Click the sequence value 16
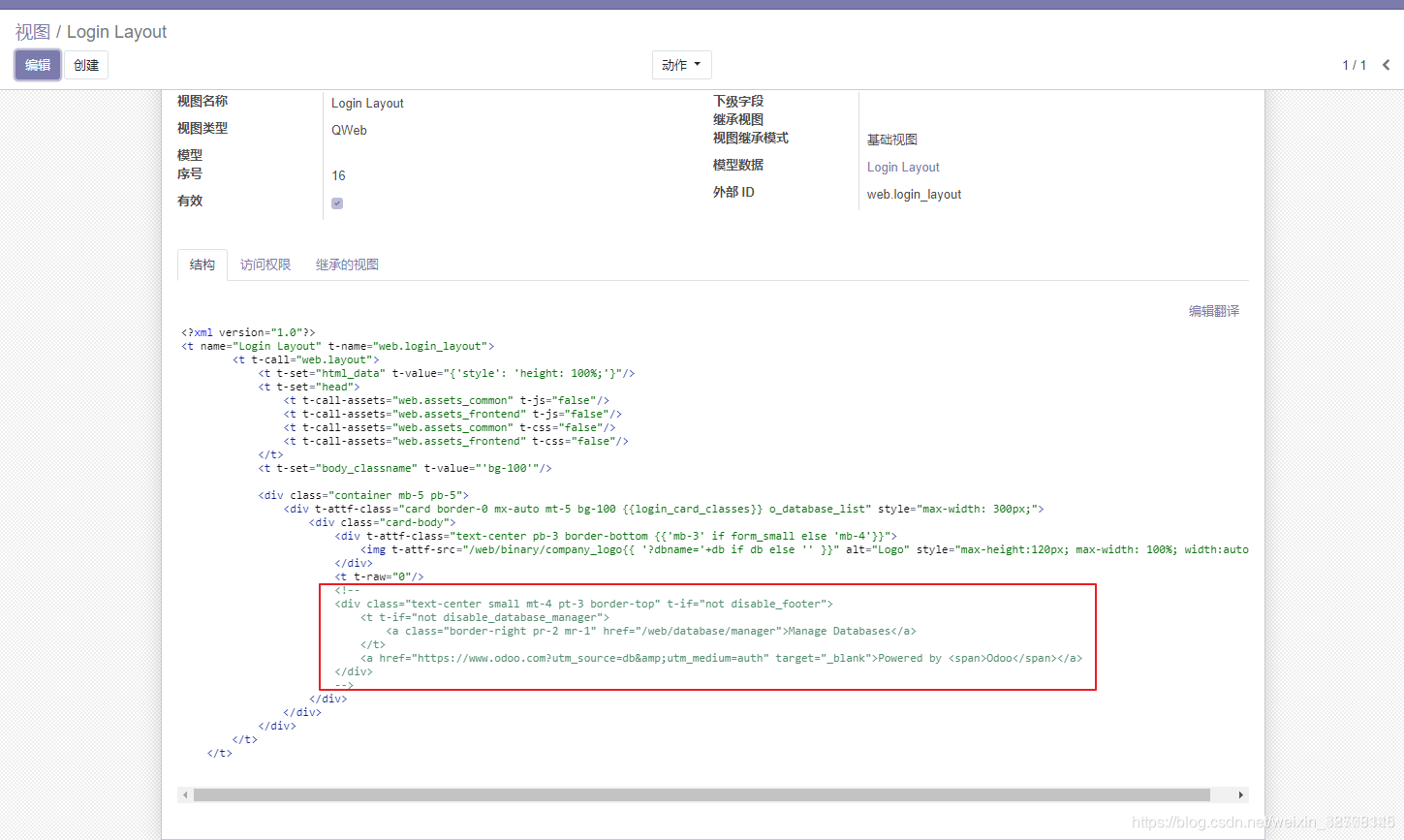 338,175
